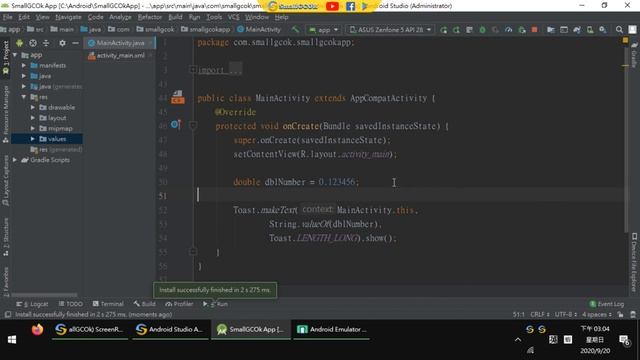Open the Event Log tool window
This screenshot has width=640, height=360.
(607, 304)
